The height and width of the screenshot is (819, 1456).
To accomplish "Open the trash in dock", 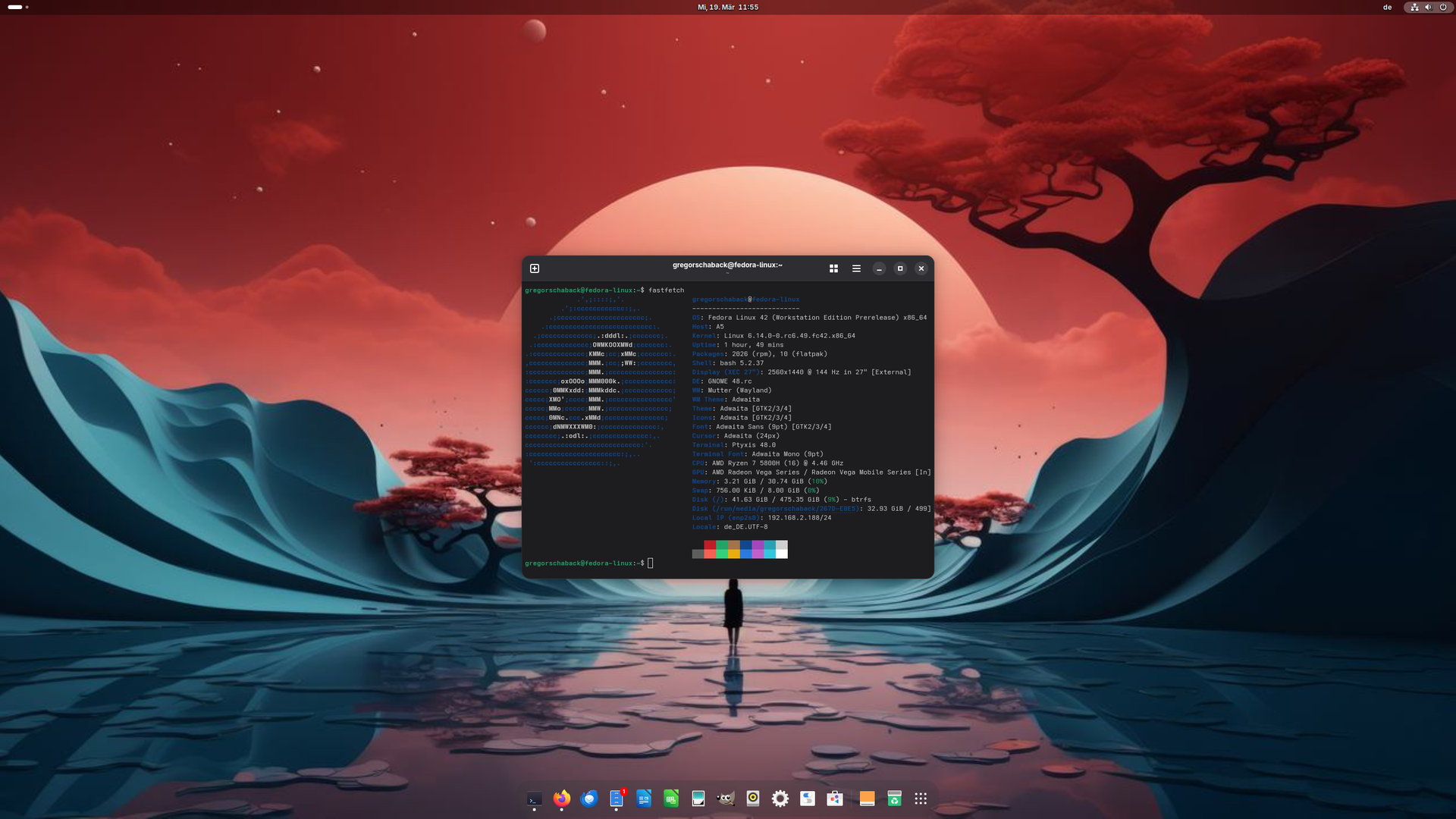I will coord(895,799).
